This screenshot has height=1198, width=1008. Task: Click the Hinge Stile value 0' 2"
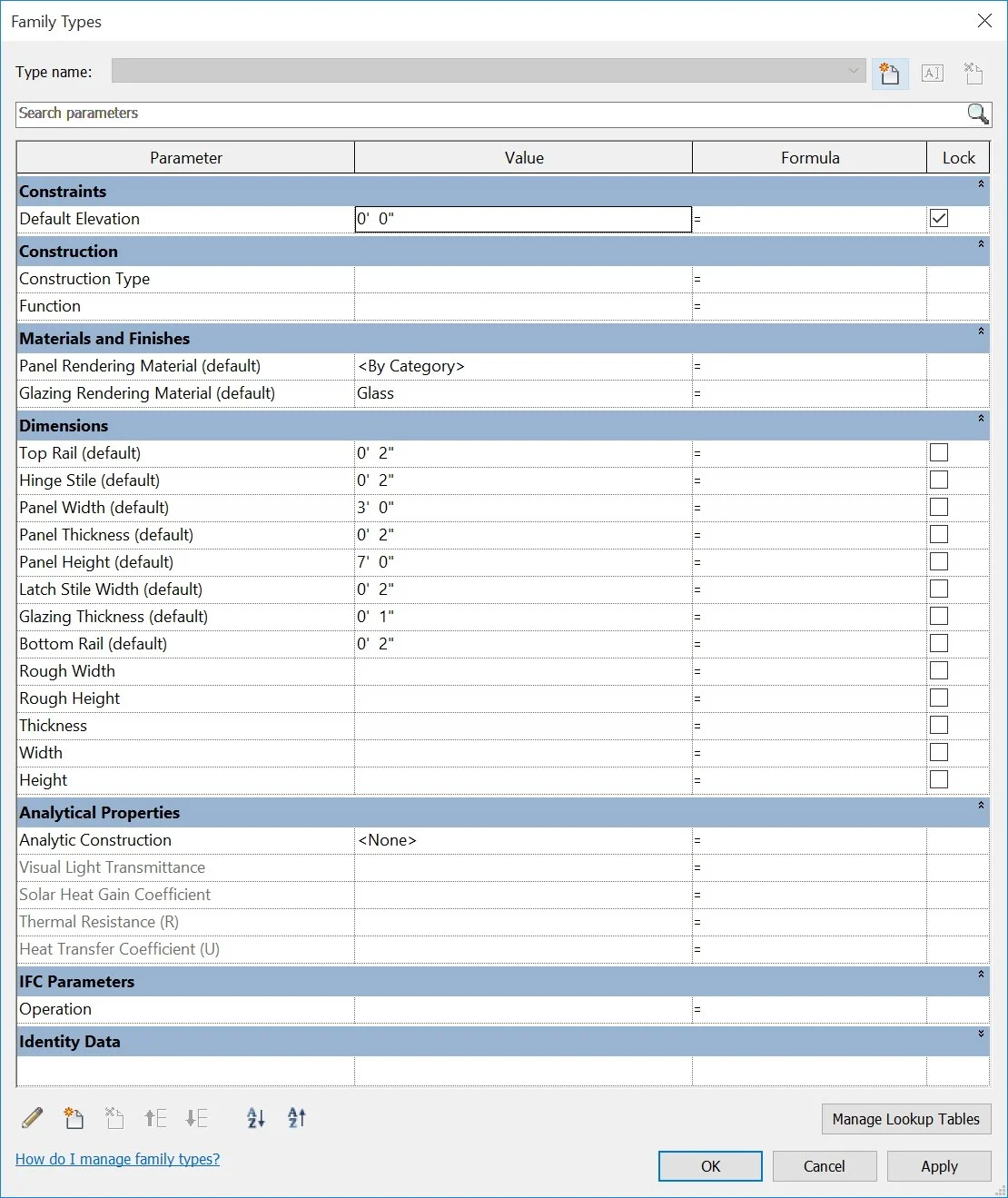[376, 480]
